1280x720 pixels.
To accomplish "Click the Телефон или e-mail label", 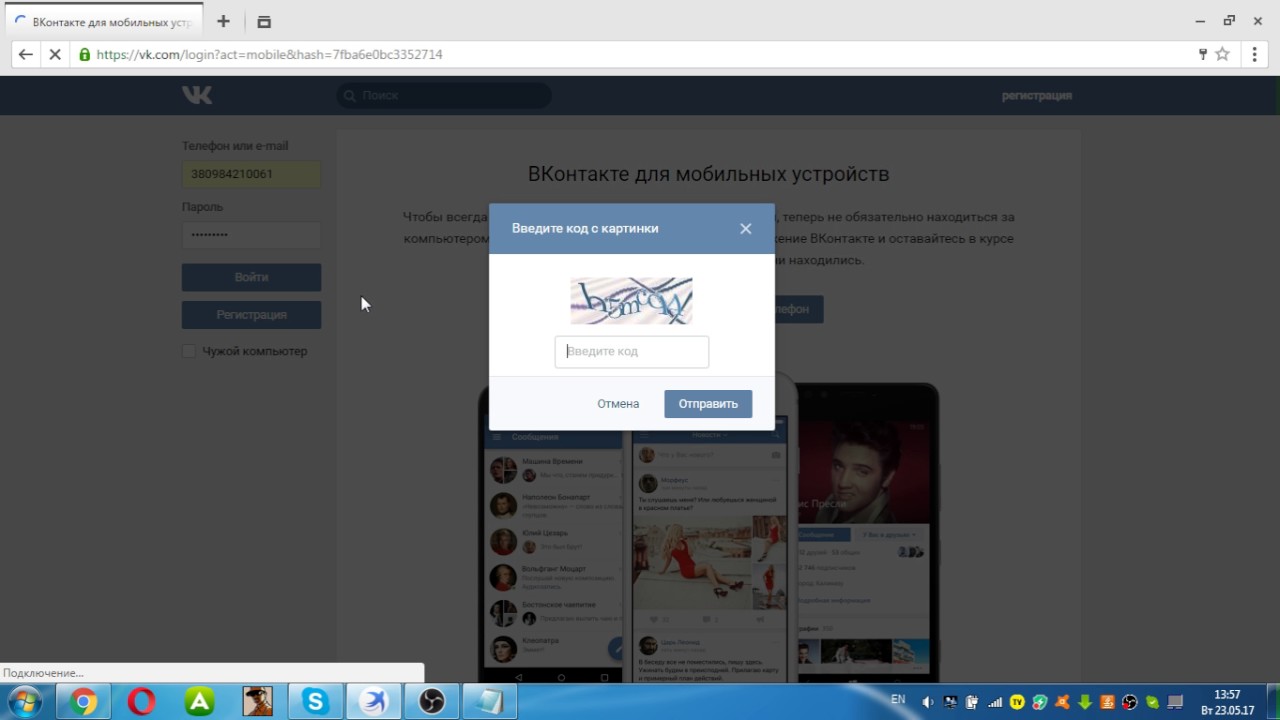I will 235,146.
